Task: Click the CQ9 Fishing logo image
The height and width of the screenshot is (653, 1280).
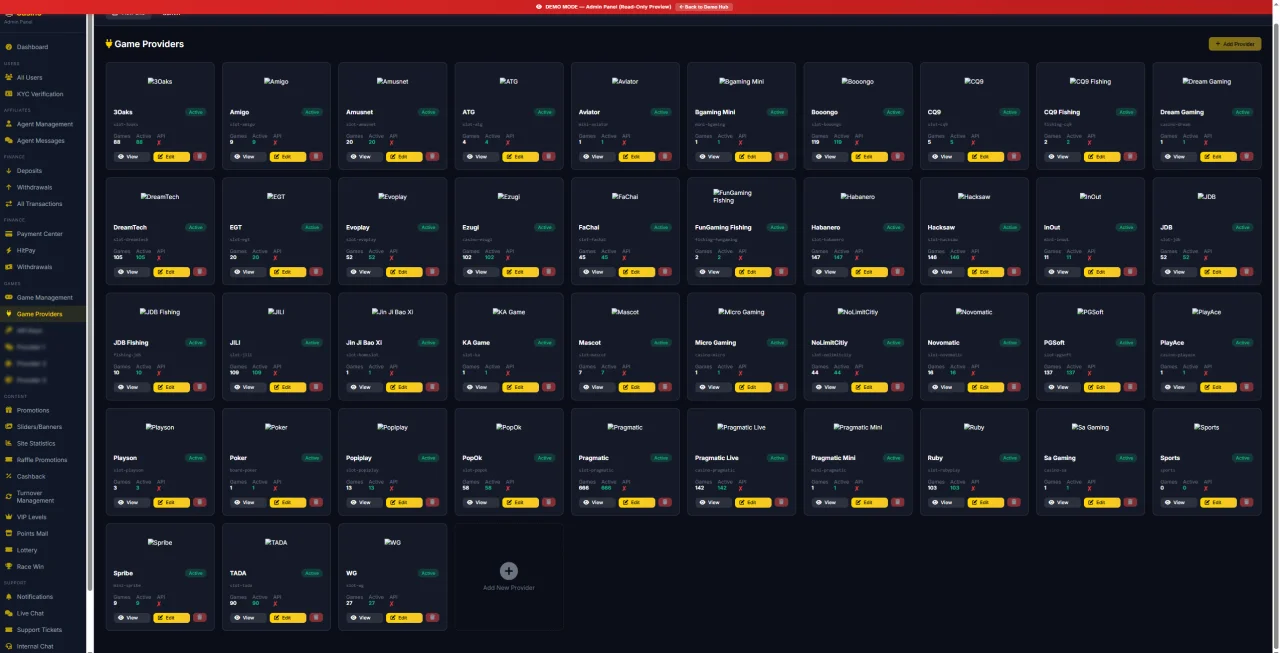Action: pyautogui.click(x=1090, y=82)
